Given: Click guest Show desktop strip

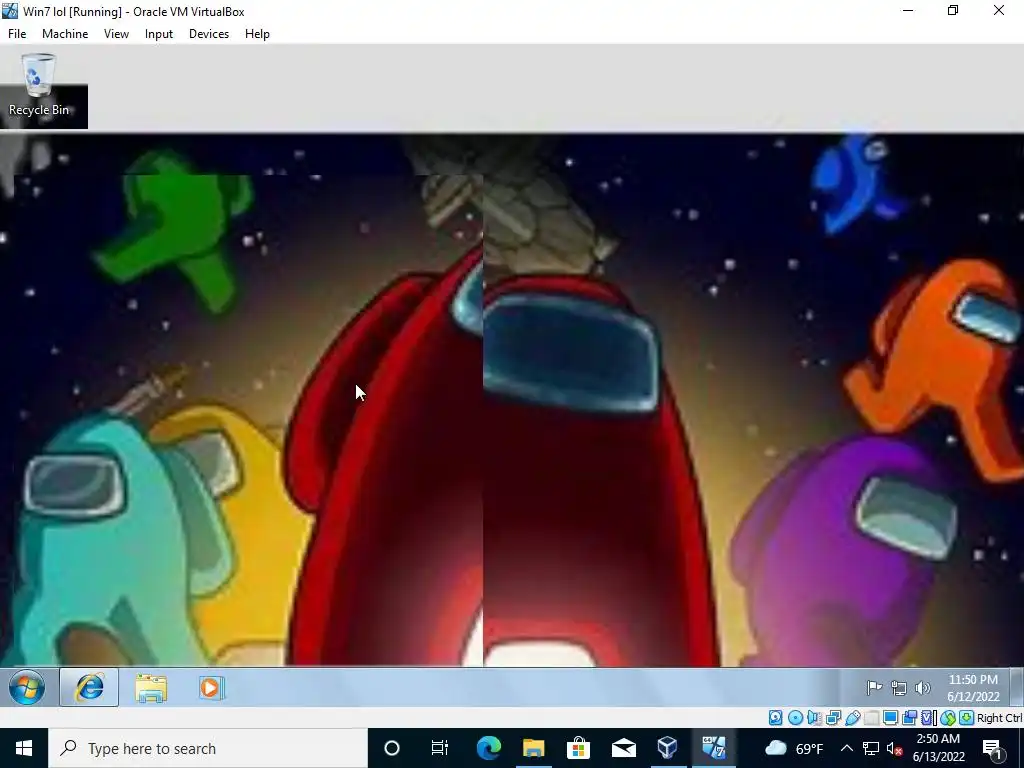Looking at the screenshot, I should (1016, 687).
